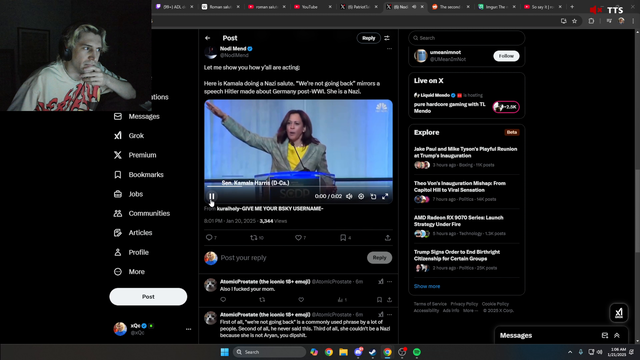Bookmark the main post
640x360 pixels.
pyautogui.click(x=343, y=238)
